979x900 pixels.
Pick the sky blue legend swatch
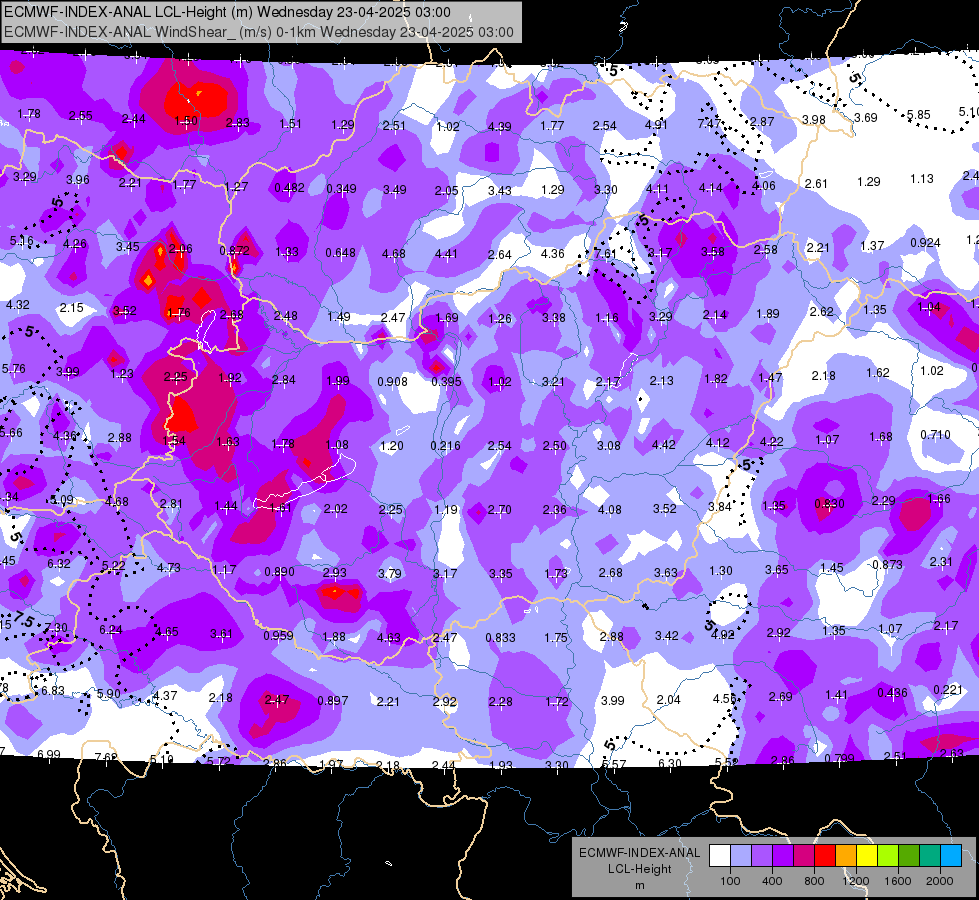point(951,856)
